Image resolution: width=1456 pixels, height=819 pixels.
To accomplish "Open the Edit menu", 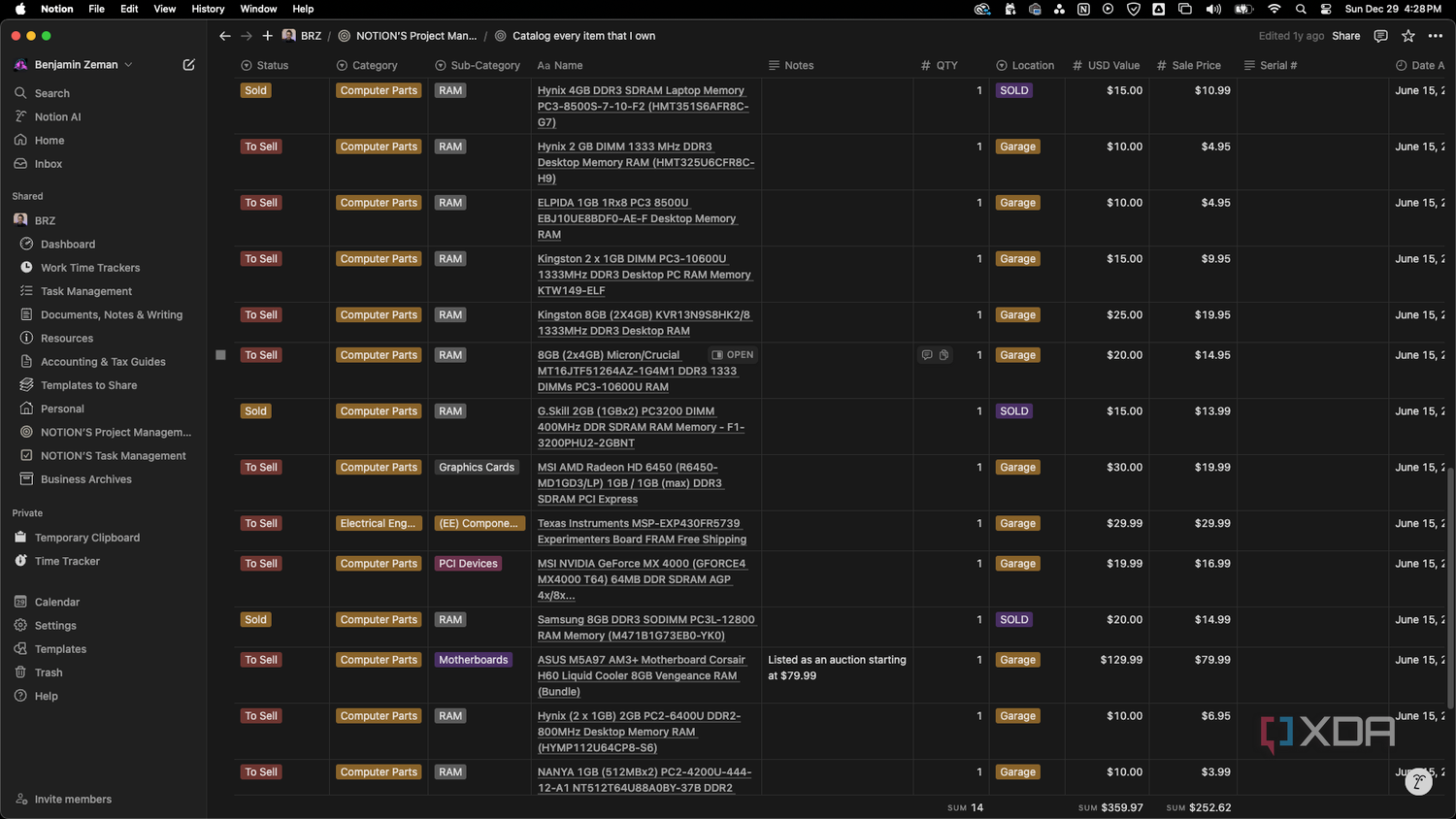I will pyautogui.click(x=129, y=9).
